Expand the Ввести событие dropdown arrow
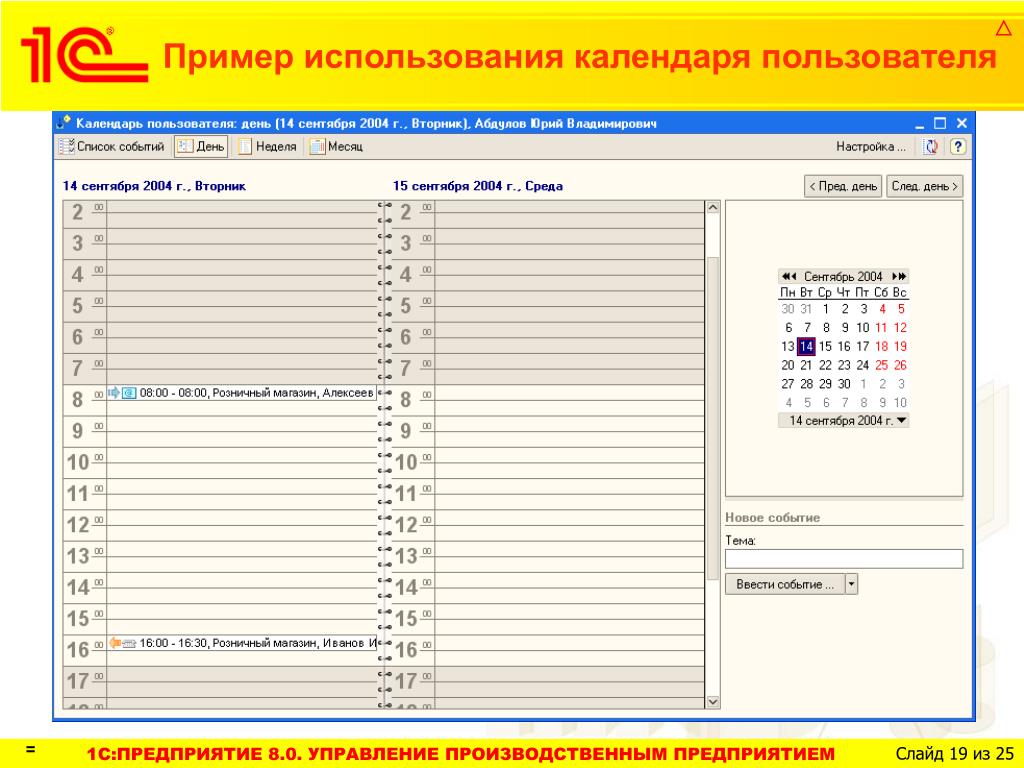The height and width of the screenshot is (768, 1024). point(851,584)
